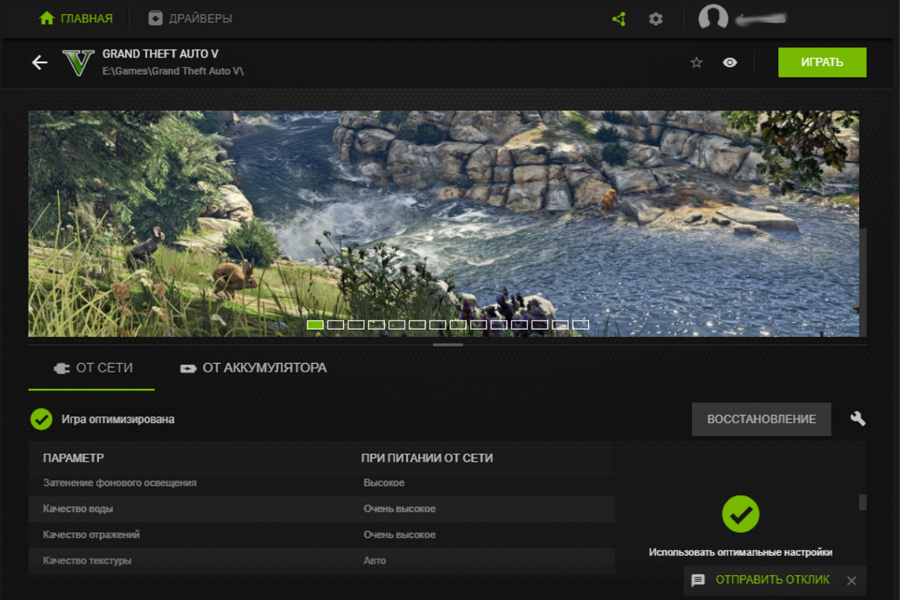
Task: Select the second screenshot indicator box
Action: coord(335,324)
